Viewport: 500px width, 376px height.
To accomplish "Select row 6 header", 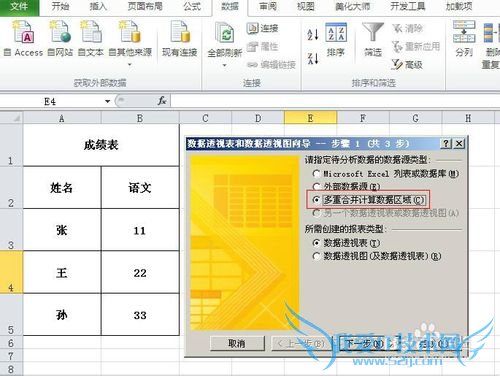I will [x=11, y=342].
